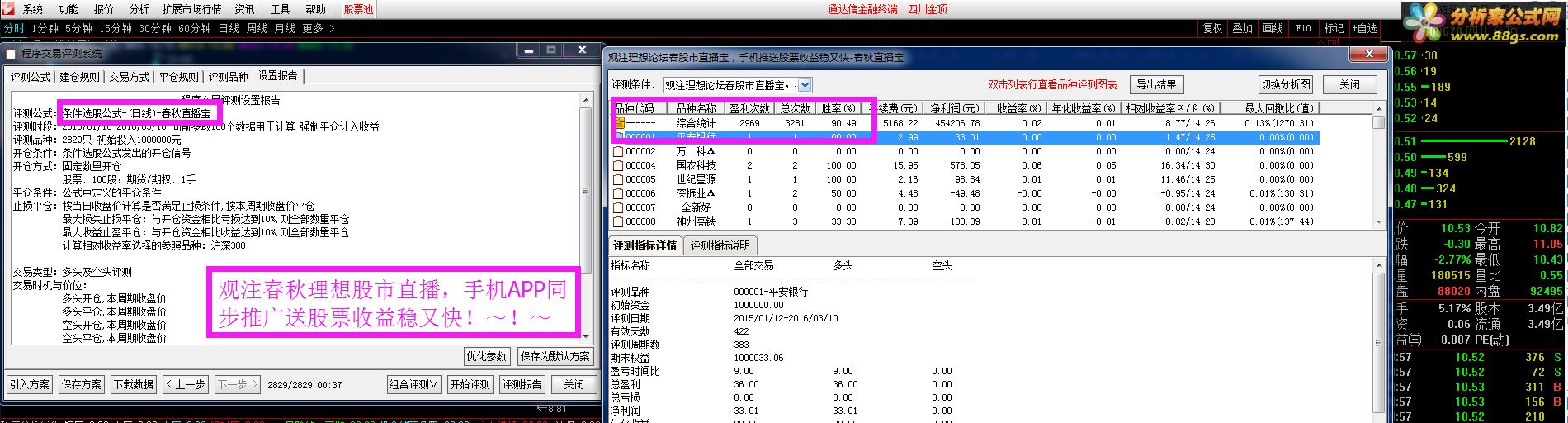Click the 开始评测 button

coord(470,384)
